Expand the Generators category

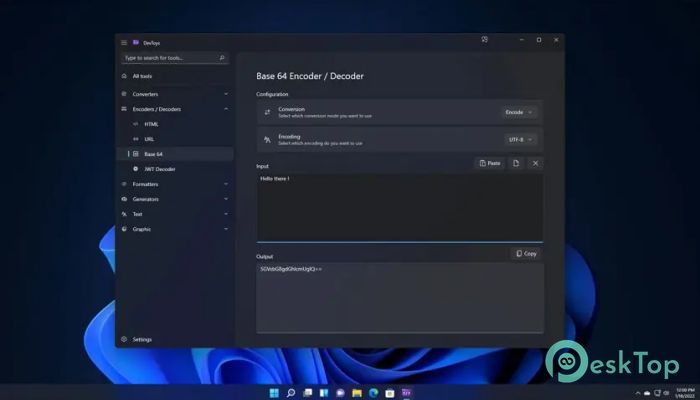click(x=175, y=199)
